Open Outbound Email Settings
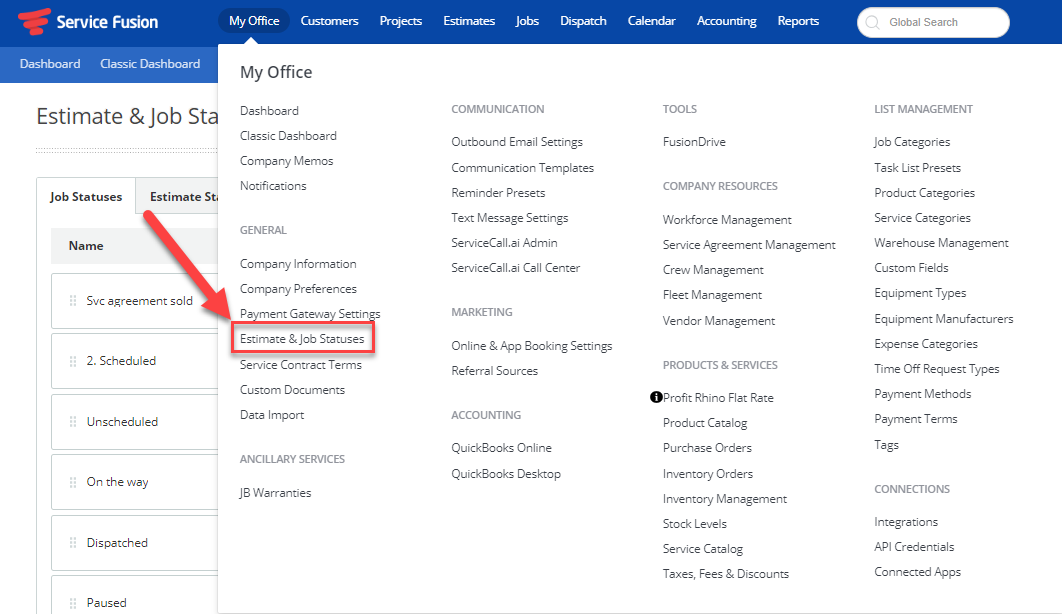Image resolution: width=1062 pixels, height=614 pixels. tap(517, 142)
